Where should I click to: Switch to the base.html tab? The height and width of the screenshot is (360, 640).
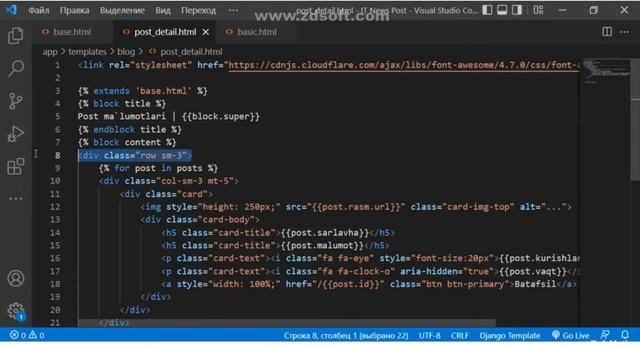click(72, 32)
